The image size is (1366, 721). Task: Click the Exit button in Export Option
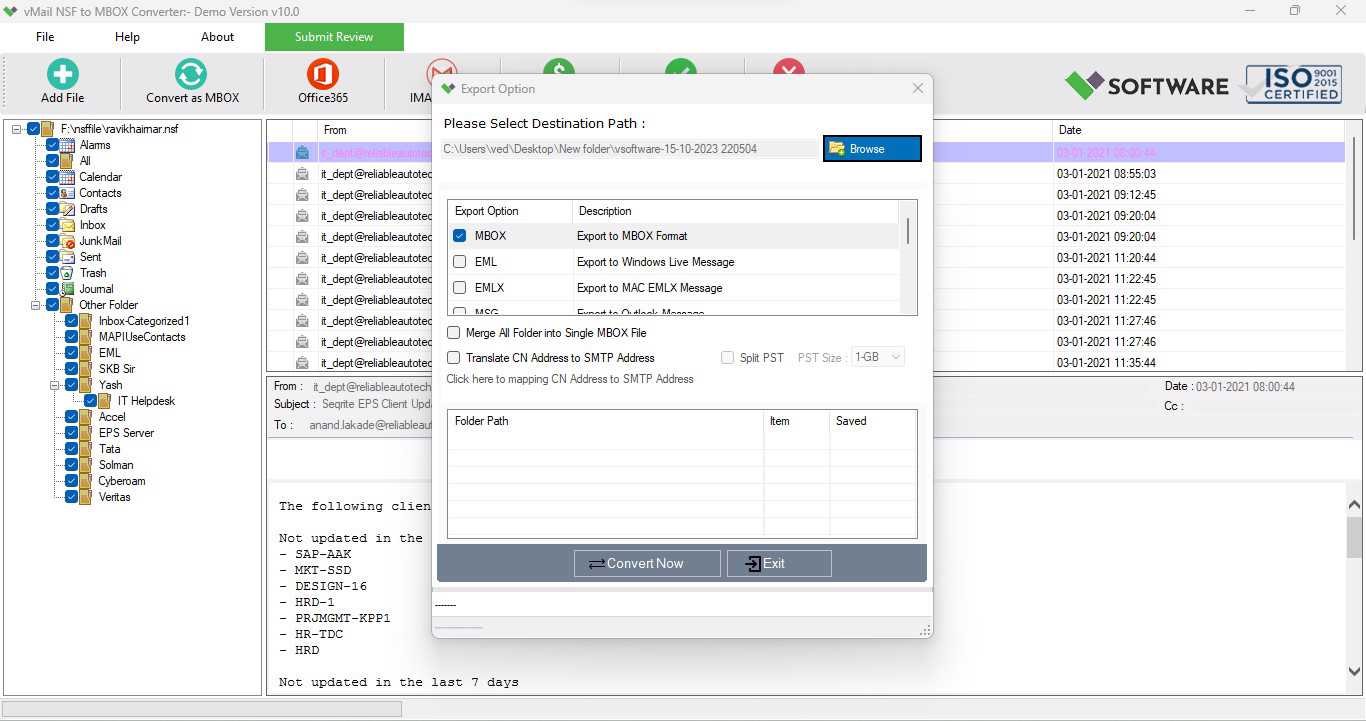point(779,563)
